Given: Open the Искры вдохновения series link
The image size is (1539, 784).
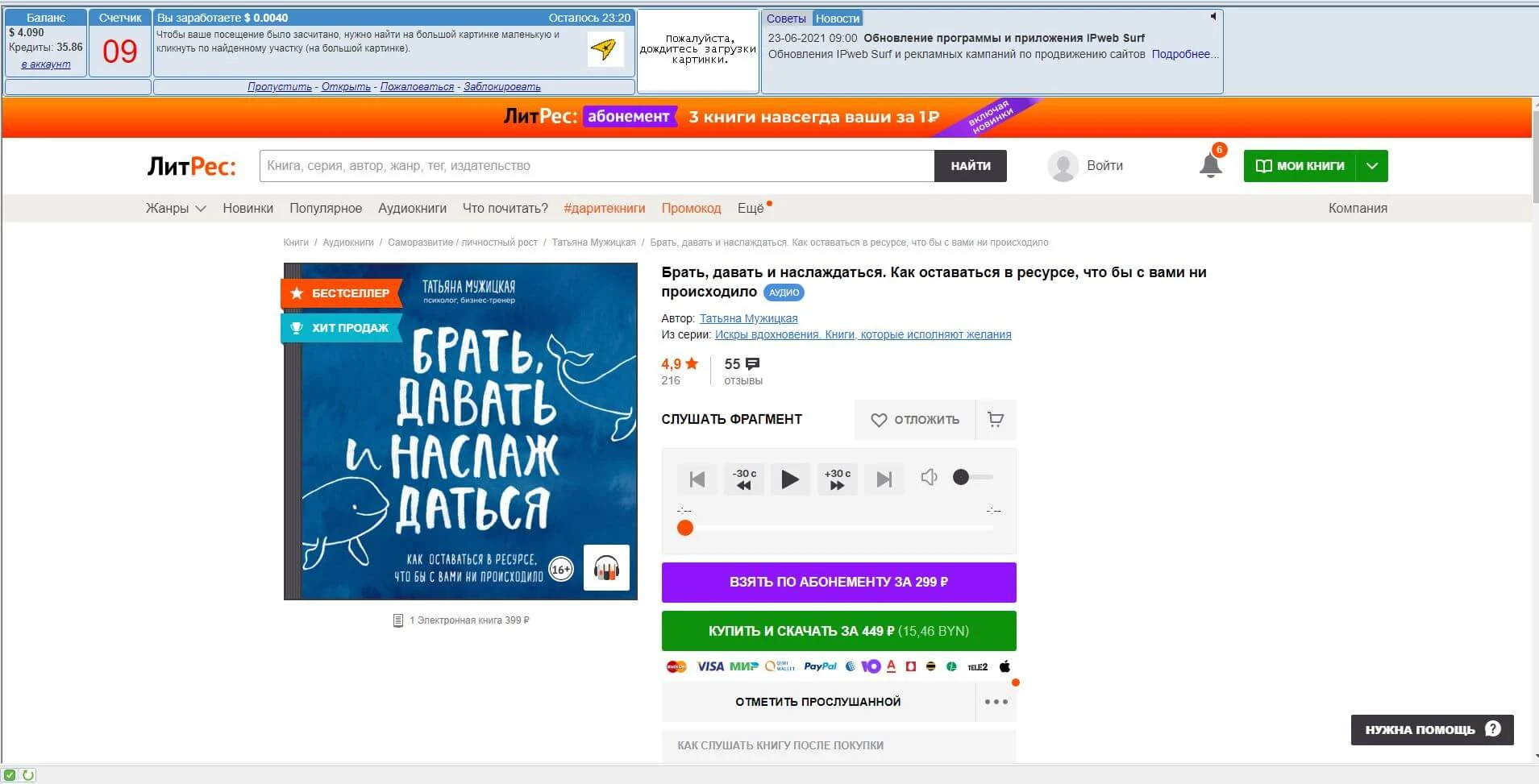Looking at the screenshot, I should coord(863,334).
